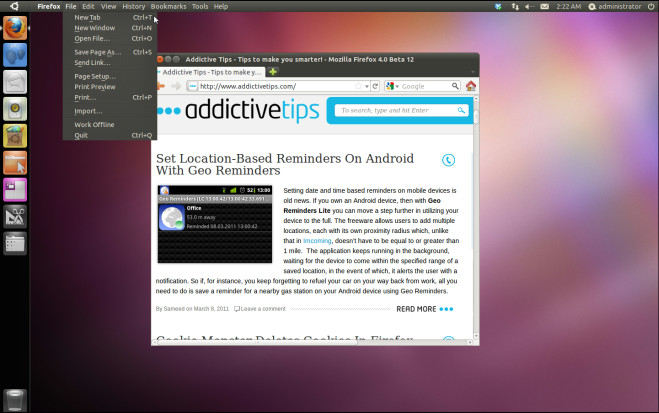Click the Geo Reminders screenshot thumbnail

click(x=215, y=224)
